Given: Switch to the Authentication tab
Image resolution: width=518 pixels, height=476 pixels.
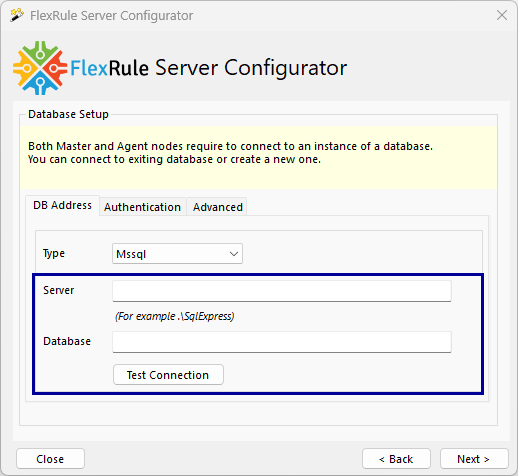Looking at the screenshot, I should [x=142, y=207].
